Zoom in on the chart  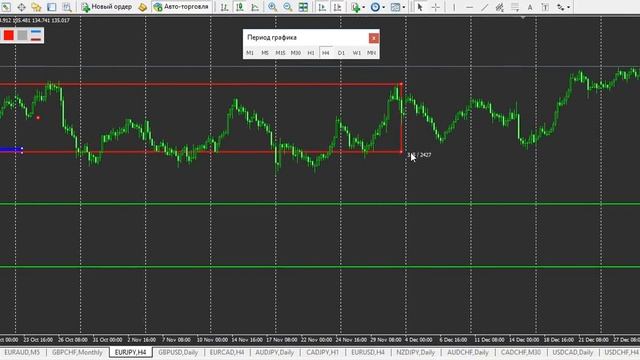[x=272, y=7]
